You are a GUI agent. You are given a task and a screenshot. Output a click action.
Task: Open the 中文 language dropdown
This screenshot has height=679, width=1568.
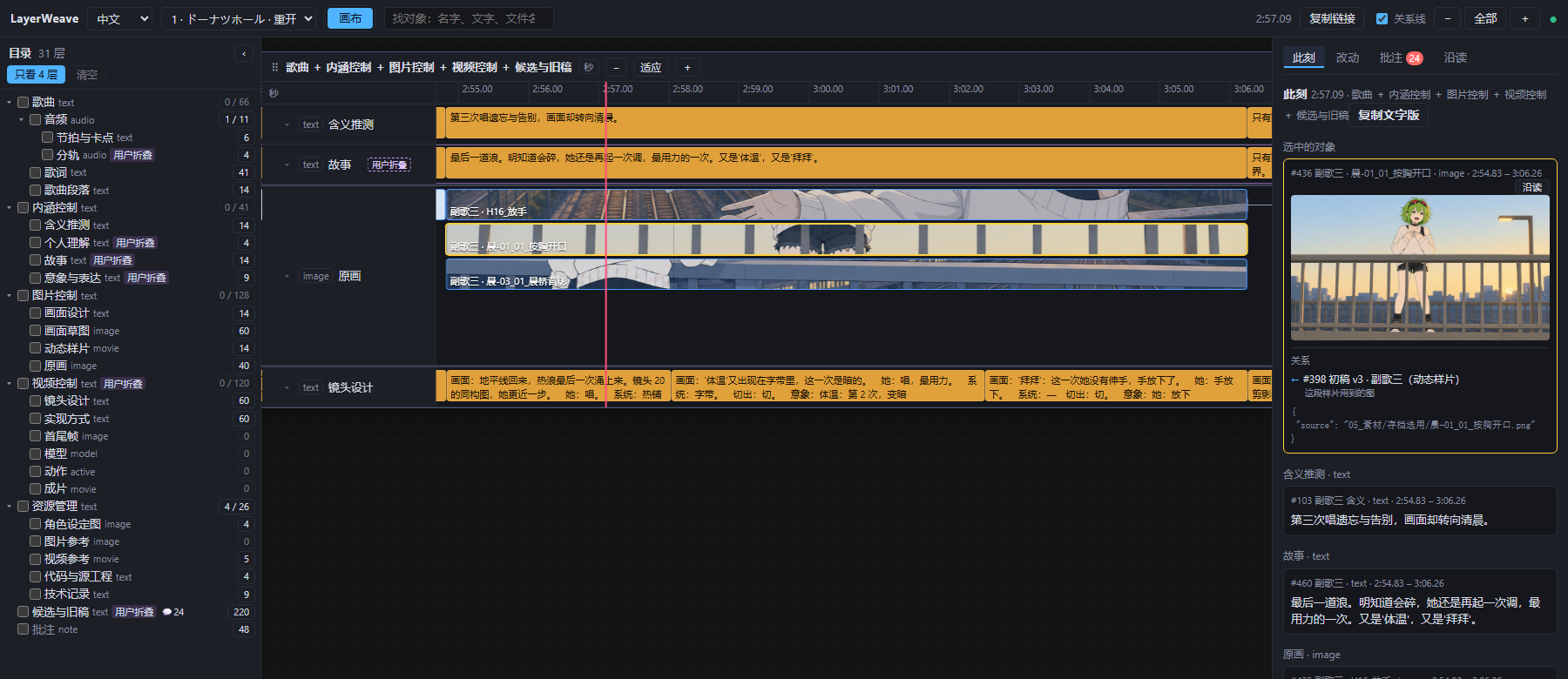tap(121, 18)
